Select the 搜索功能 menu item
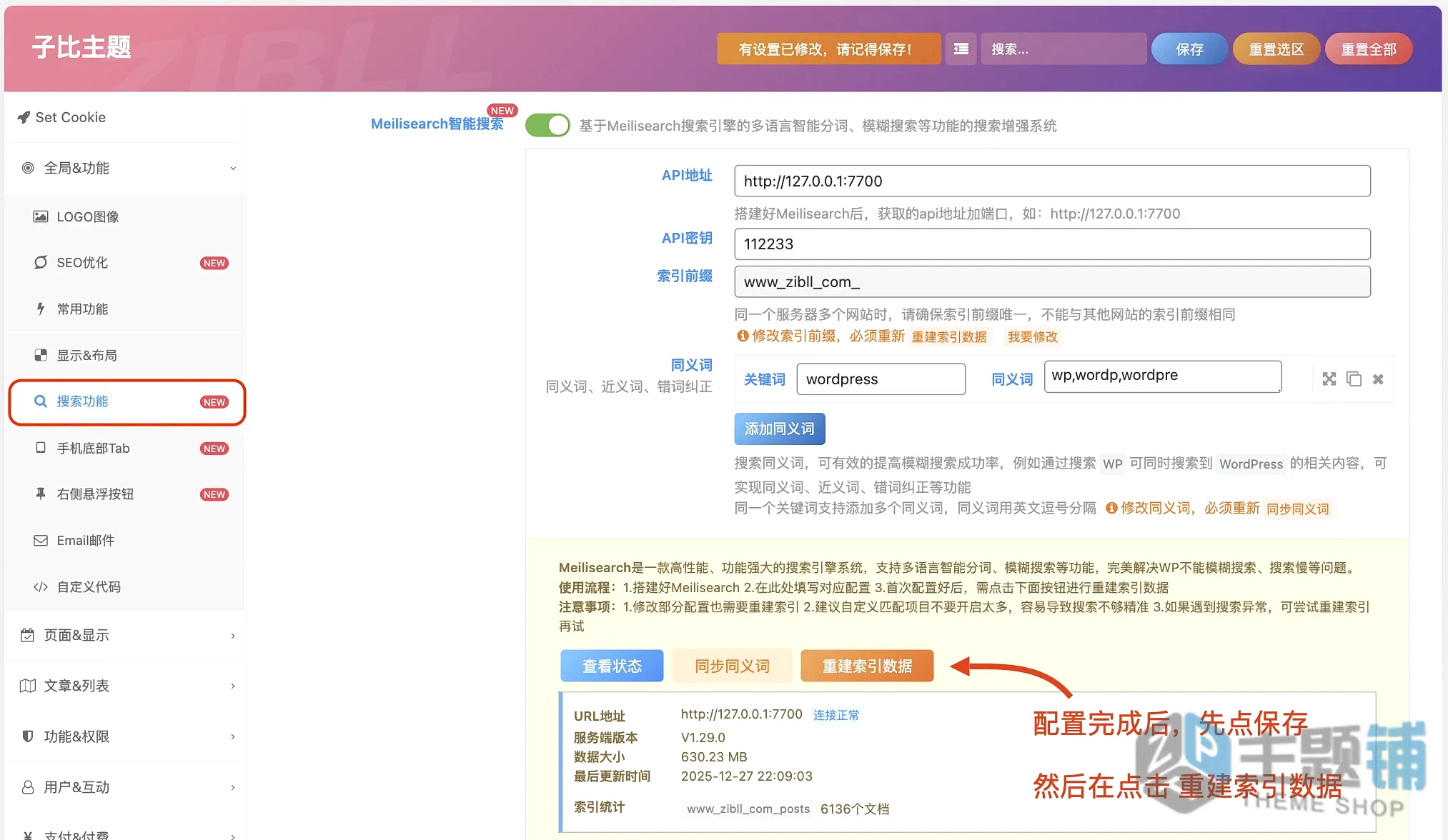 (x=126, y=401)
